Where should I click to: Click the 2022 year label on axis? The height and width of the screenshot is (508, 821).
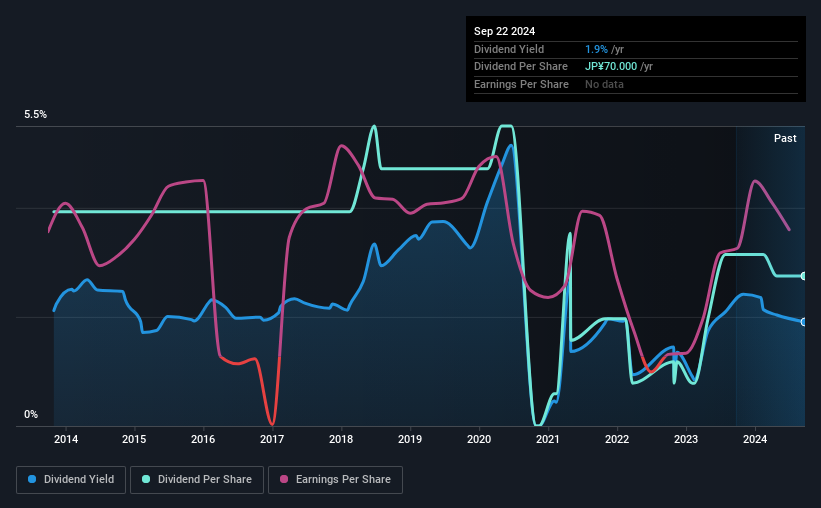pos(617,439)
